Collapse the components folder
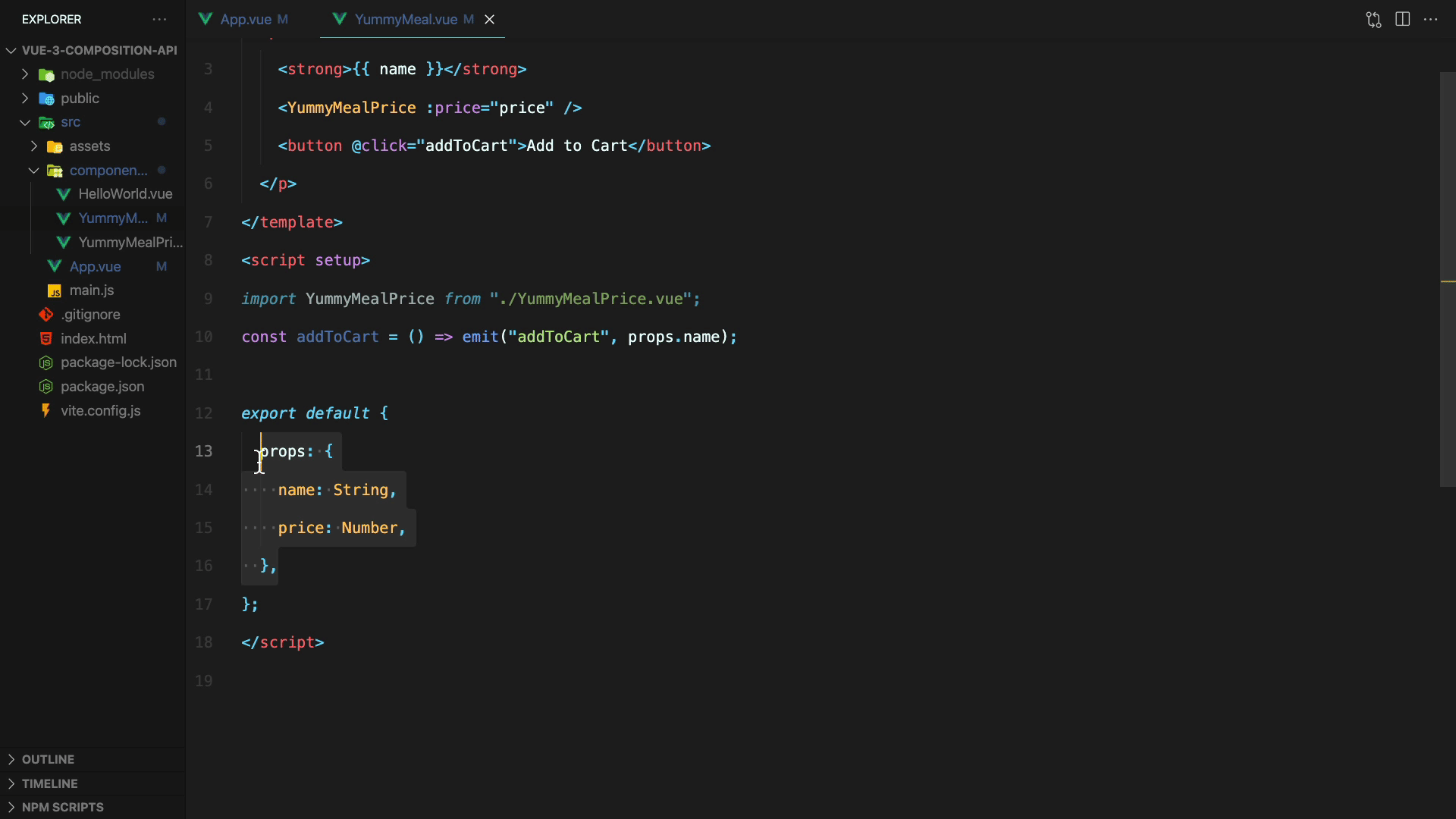1456x819 pixels. pos(108,170)
